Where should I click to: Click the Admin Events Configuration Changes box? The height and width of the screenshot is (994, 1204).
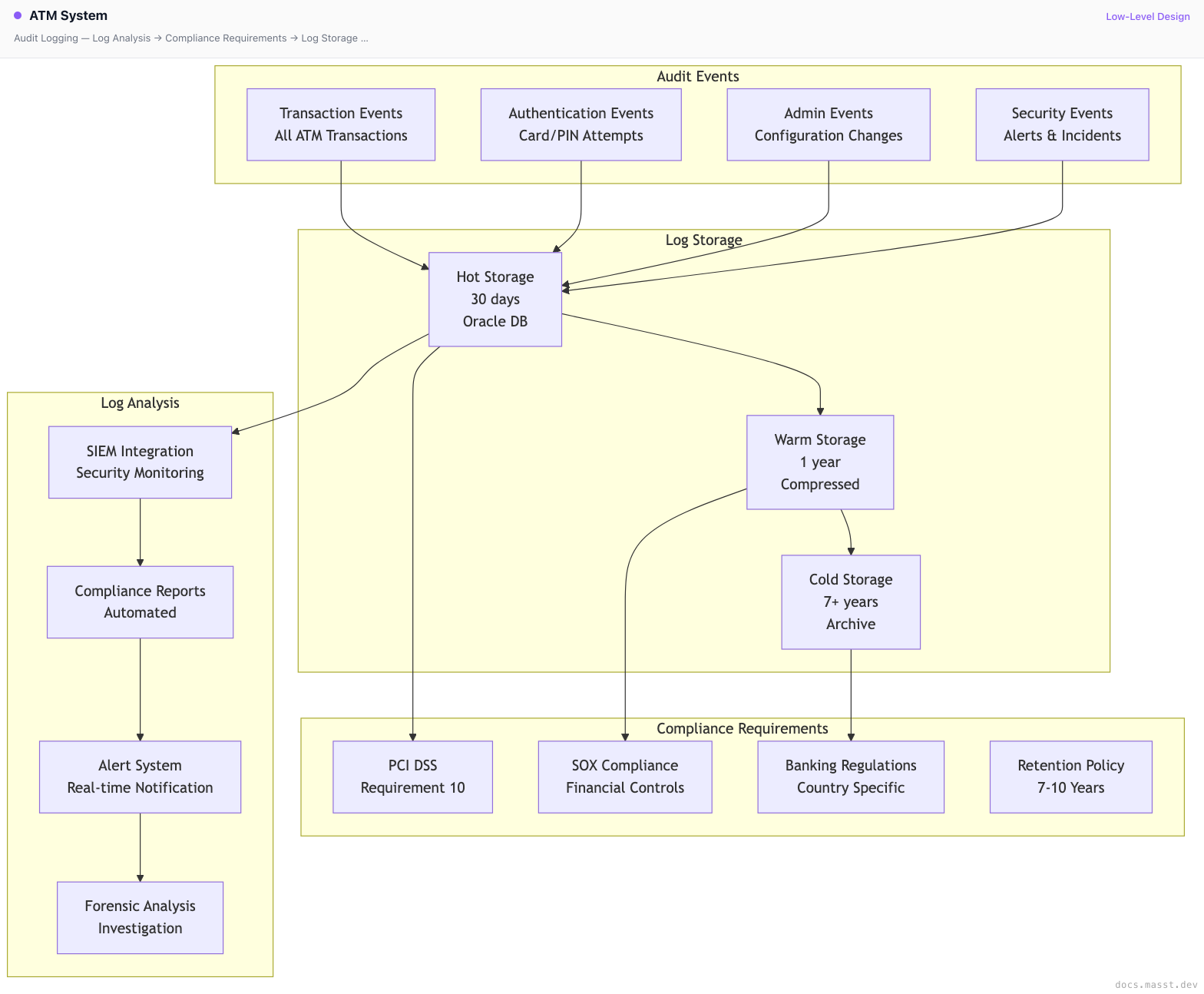[829, 124]
